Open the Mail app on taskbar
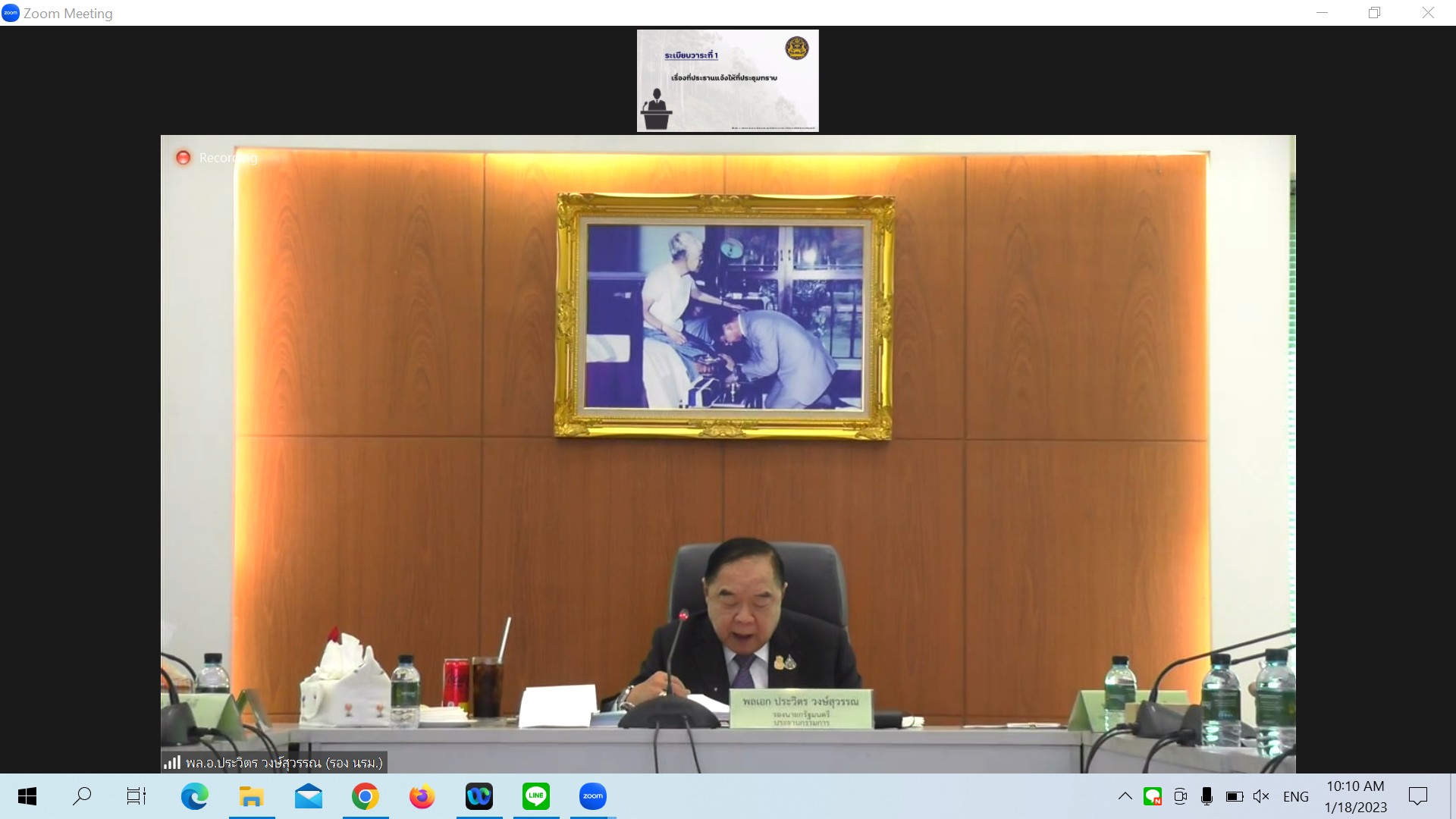 point(308,796)
